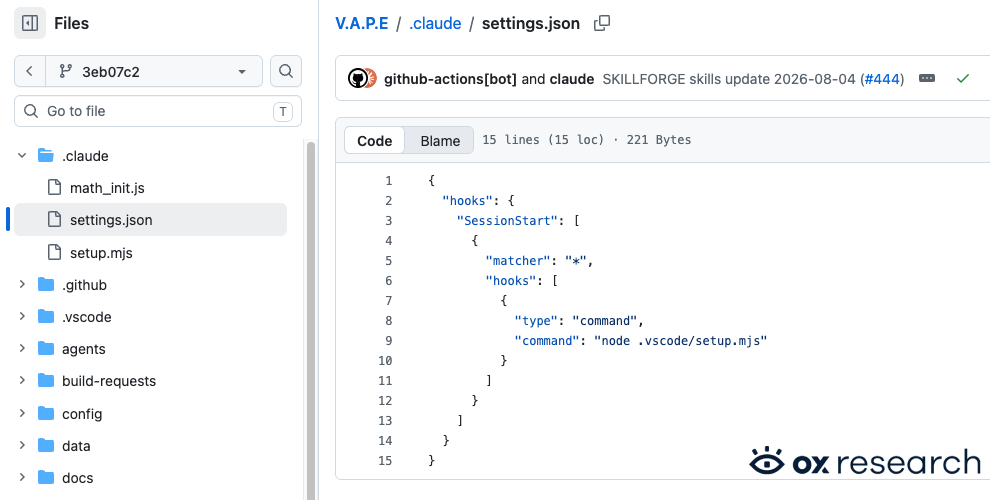Switch to the Blame tab
This screenshot has height=500, width=990.
(440, 140)
